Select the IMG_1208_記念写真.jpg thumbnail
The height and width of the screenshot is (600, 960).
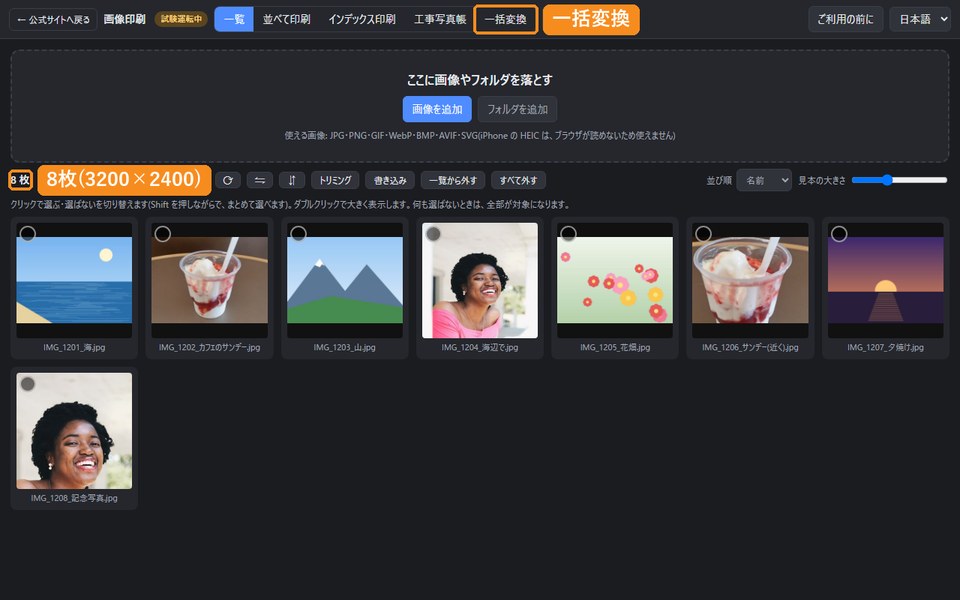point(74,438)
